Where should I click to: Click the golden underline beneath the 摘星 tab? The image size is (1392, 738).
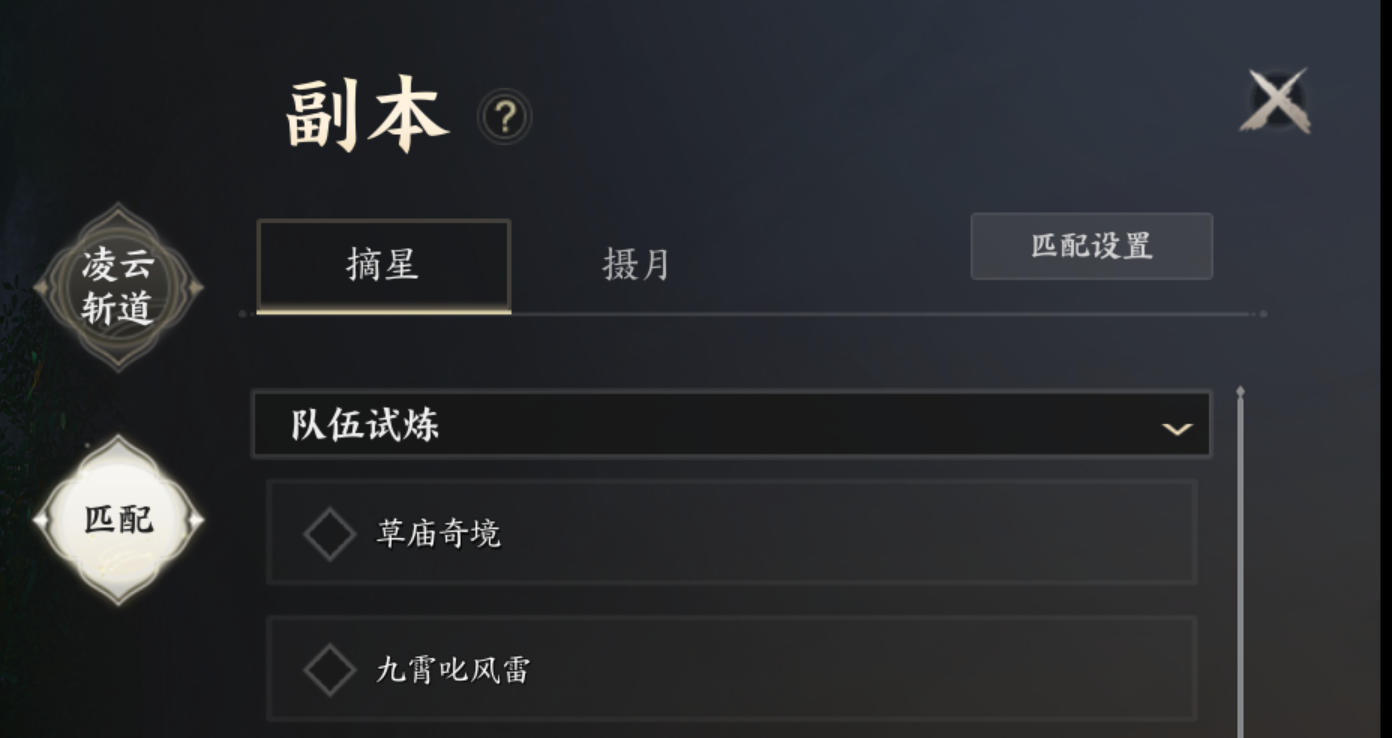click(383, 311)
